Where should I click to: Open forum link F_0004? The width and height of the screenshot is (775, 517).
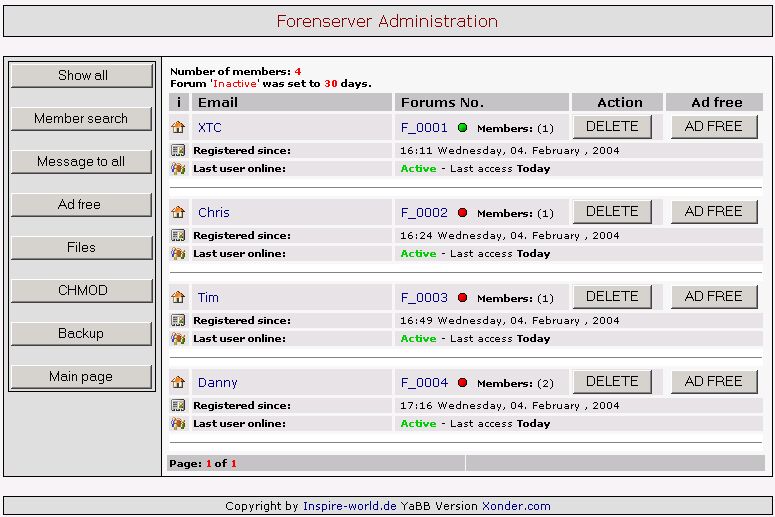[x=424, y=383]
